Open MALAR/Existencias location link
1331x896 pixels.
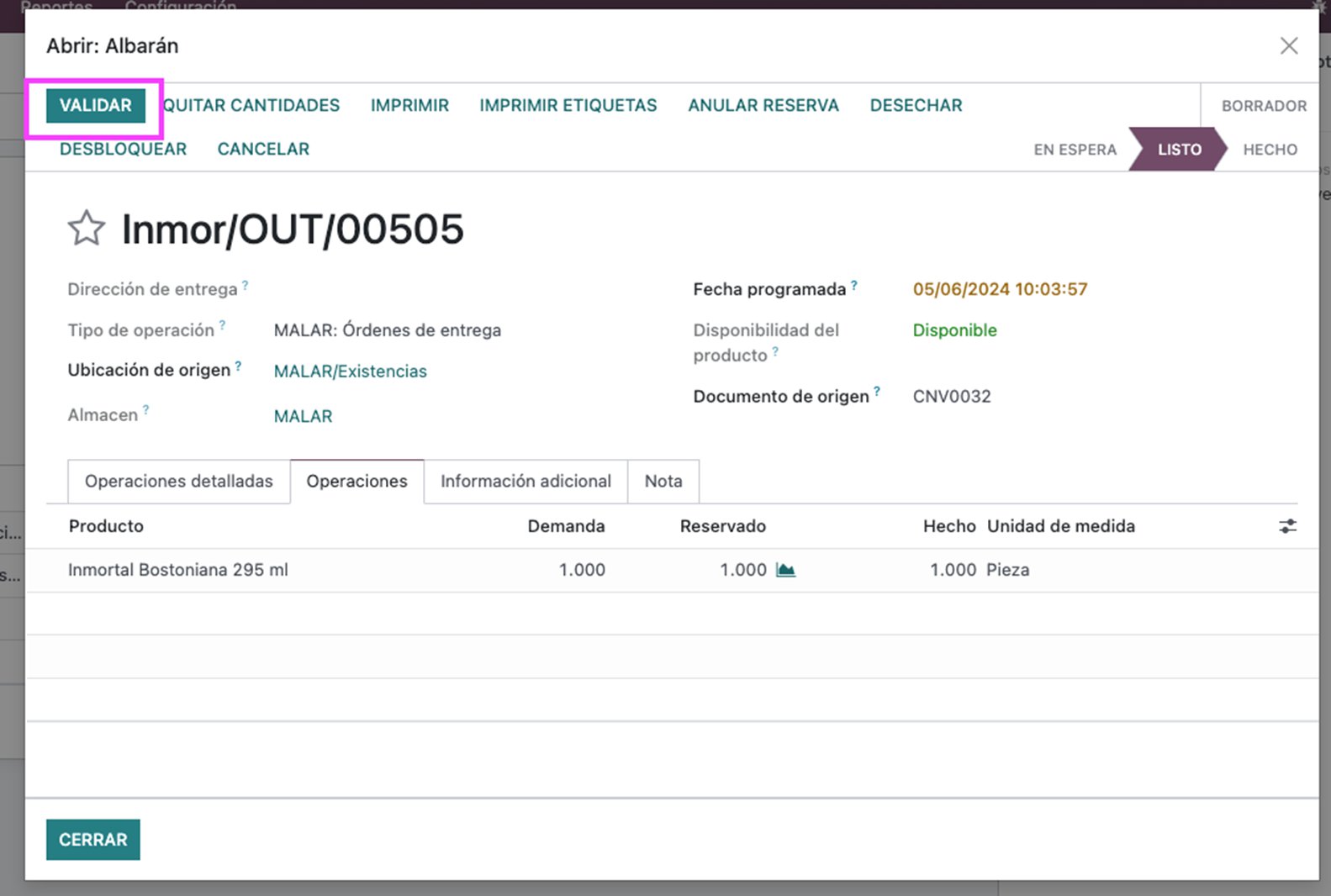[351, 372]
